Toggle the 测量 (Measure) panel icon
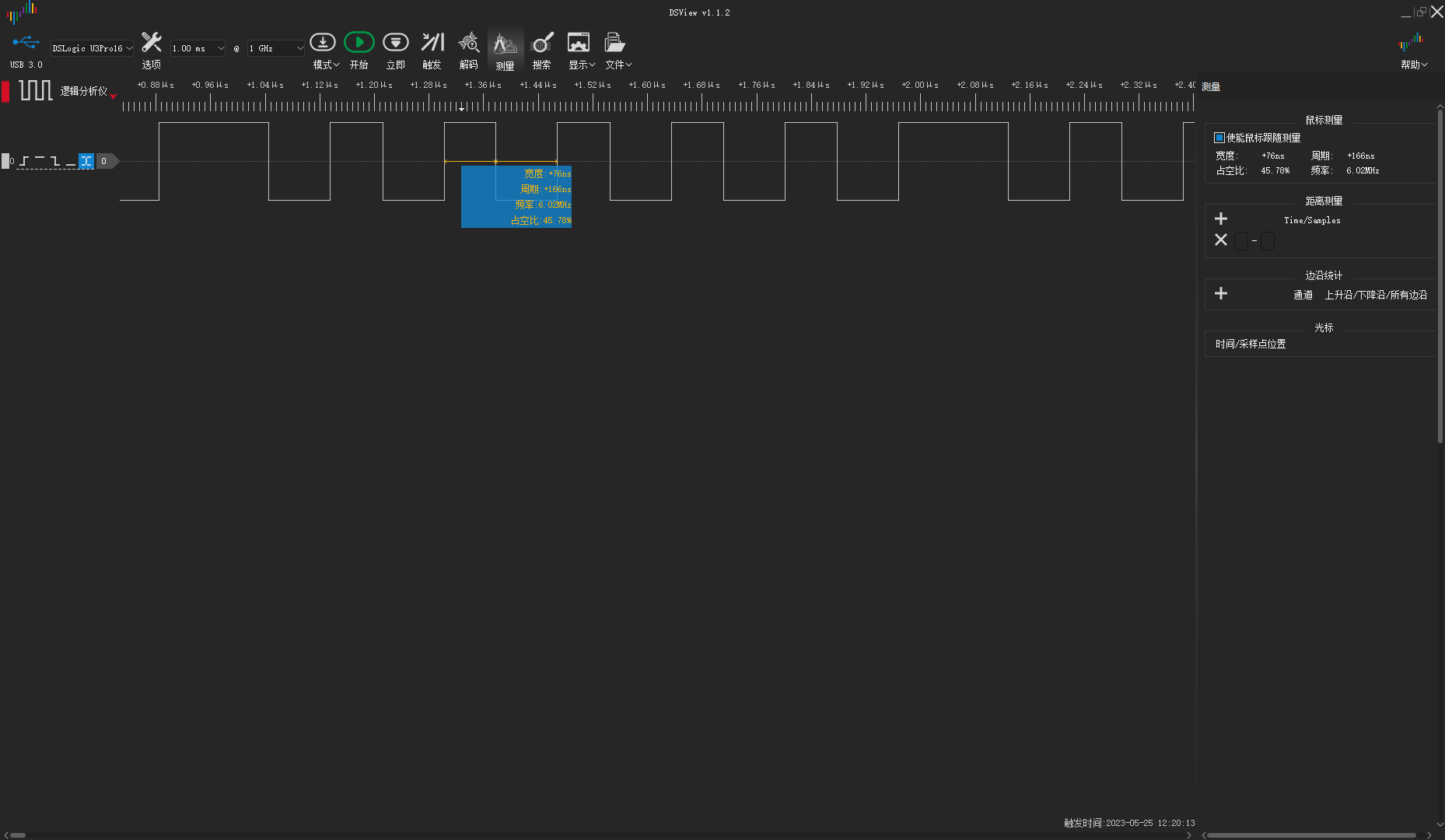 [x=506, y=44]
